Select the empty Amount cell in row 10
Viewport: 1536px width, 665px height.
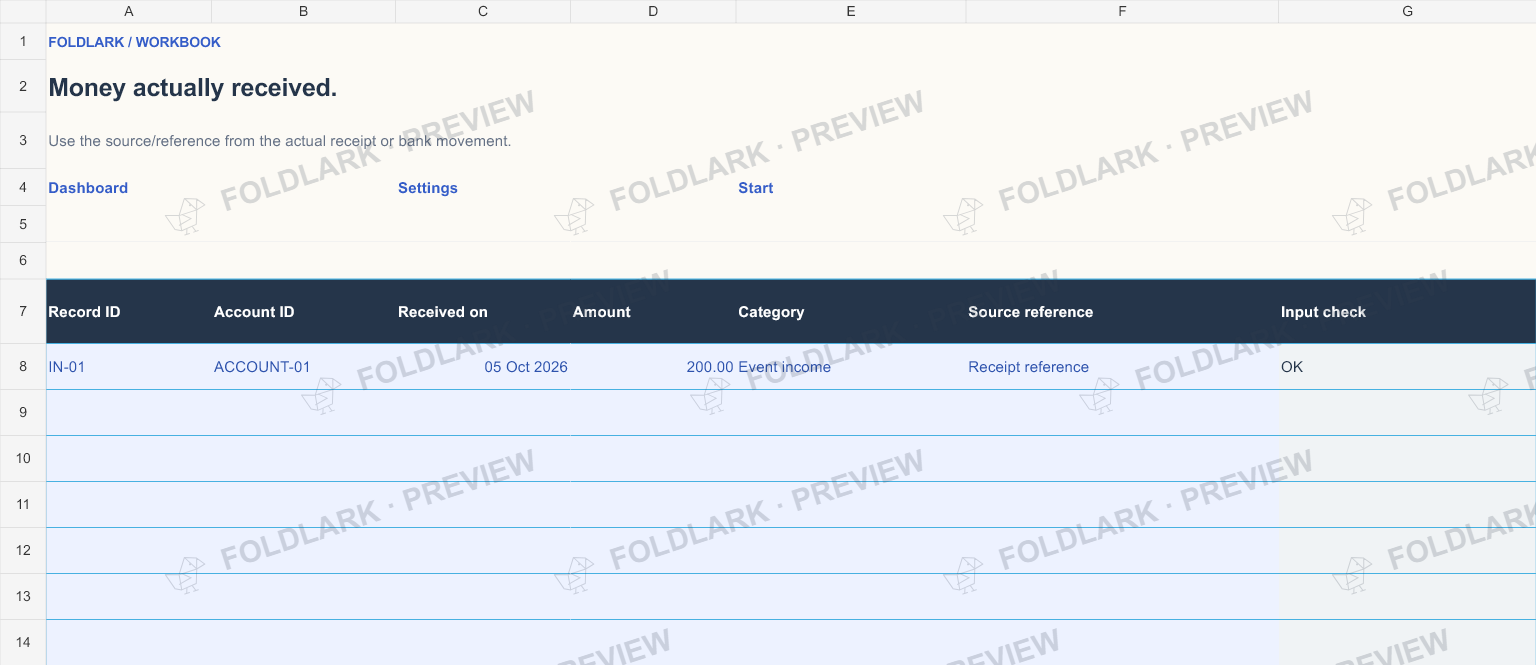click(x=653, y=459)
